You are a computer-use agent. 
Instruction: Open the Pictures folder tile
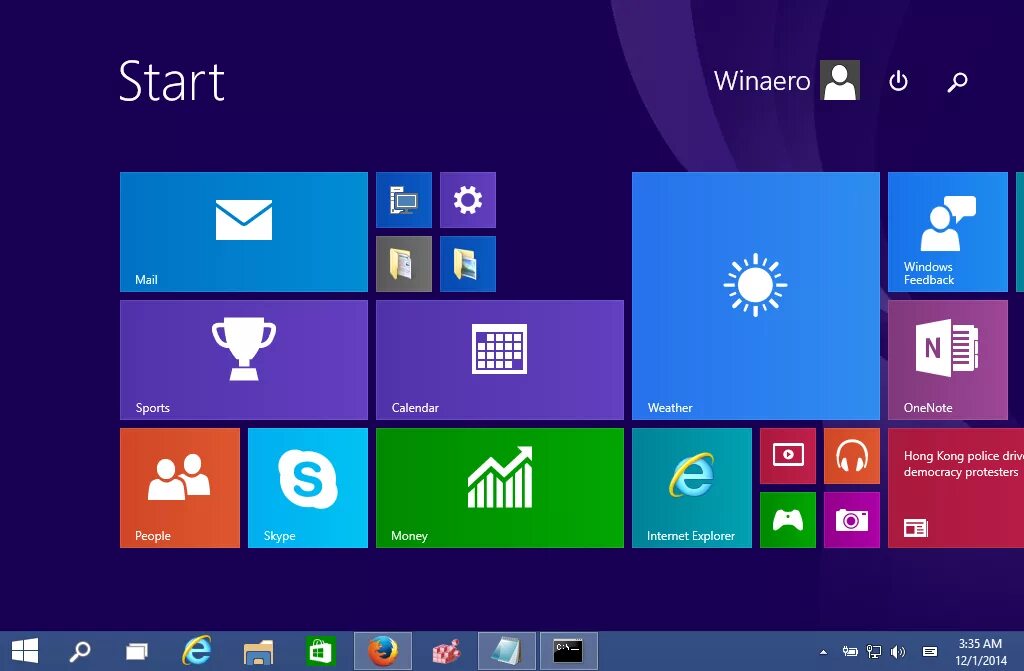click(468, 264)
